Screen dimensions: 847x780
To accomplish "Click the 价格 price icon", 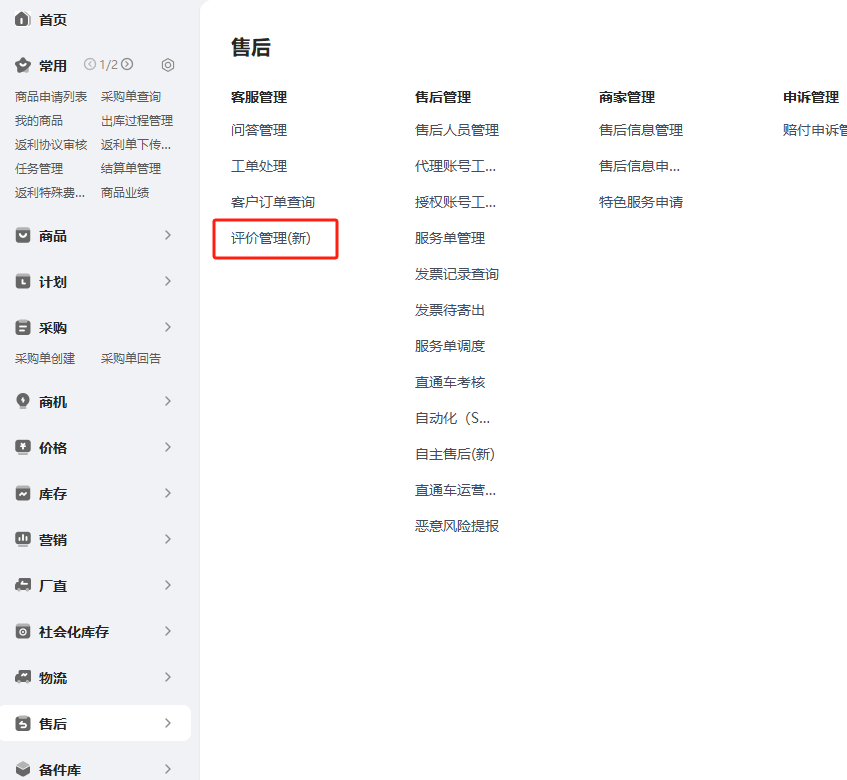I will point(22,447).
